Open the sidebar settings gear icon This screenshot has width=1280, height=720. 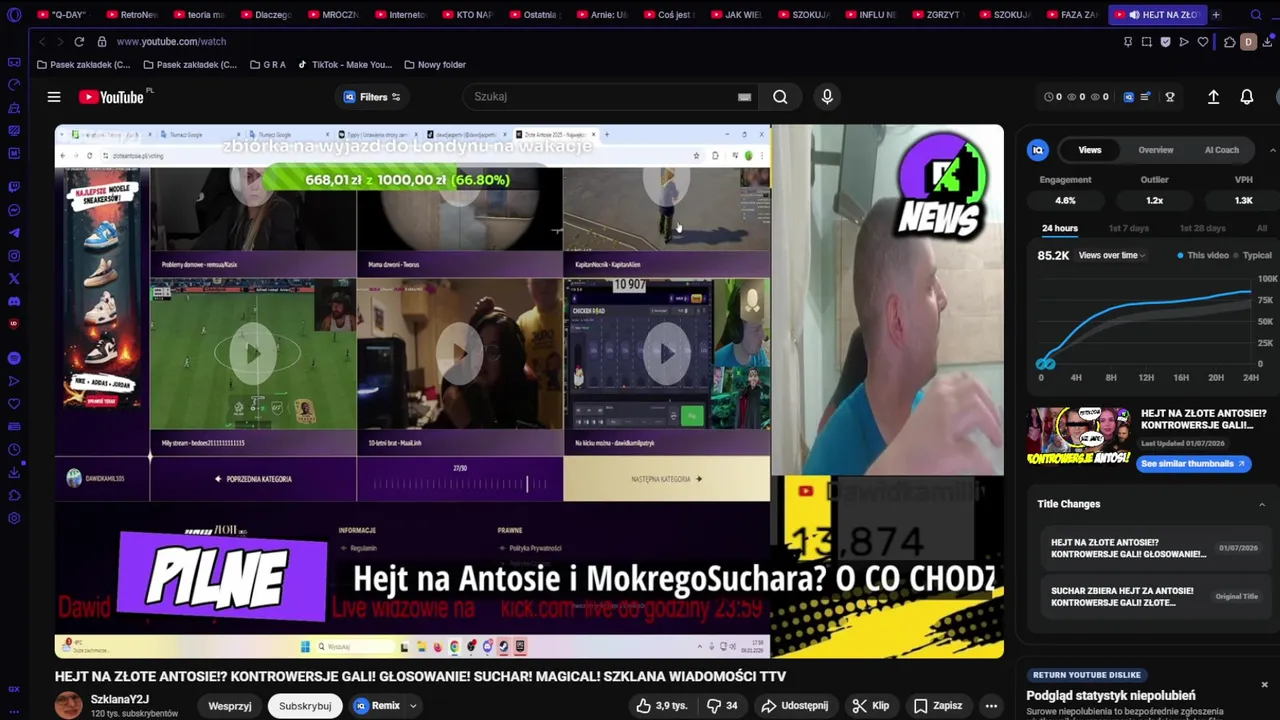[x=14, y=518]
